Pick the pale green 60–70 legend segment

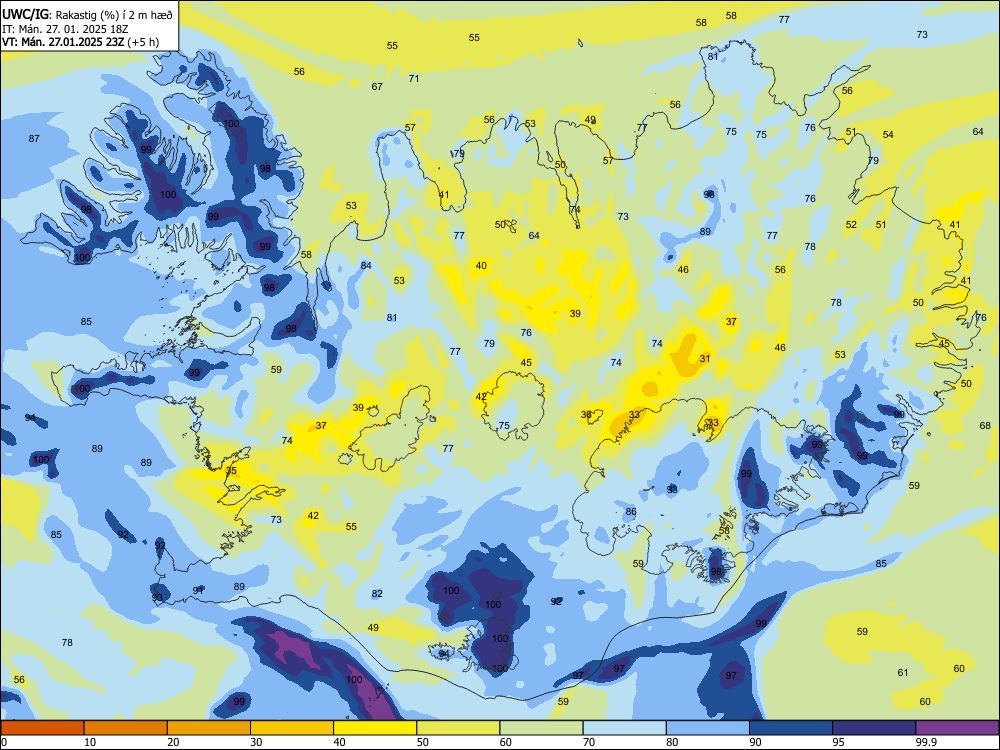(541, 728)
